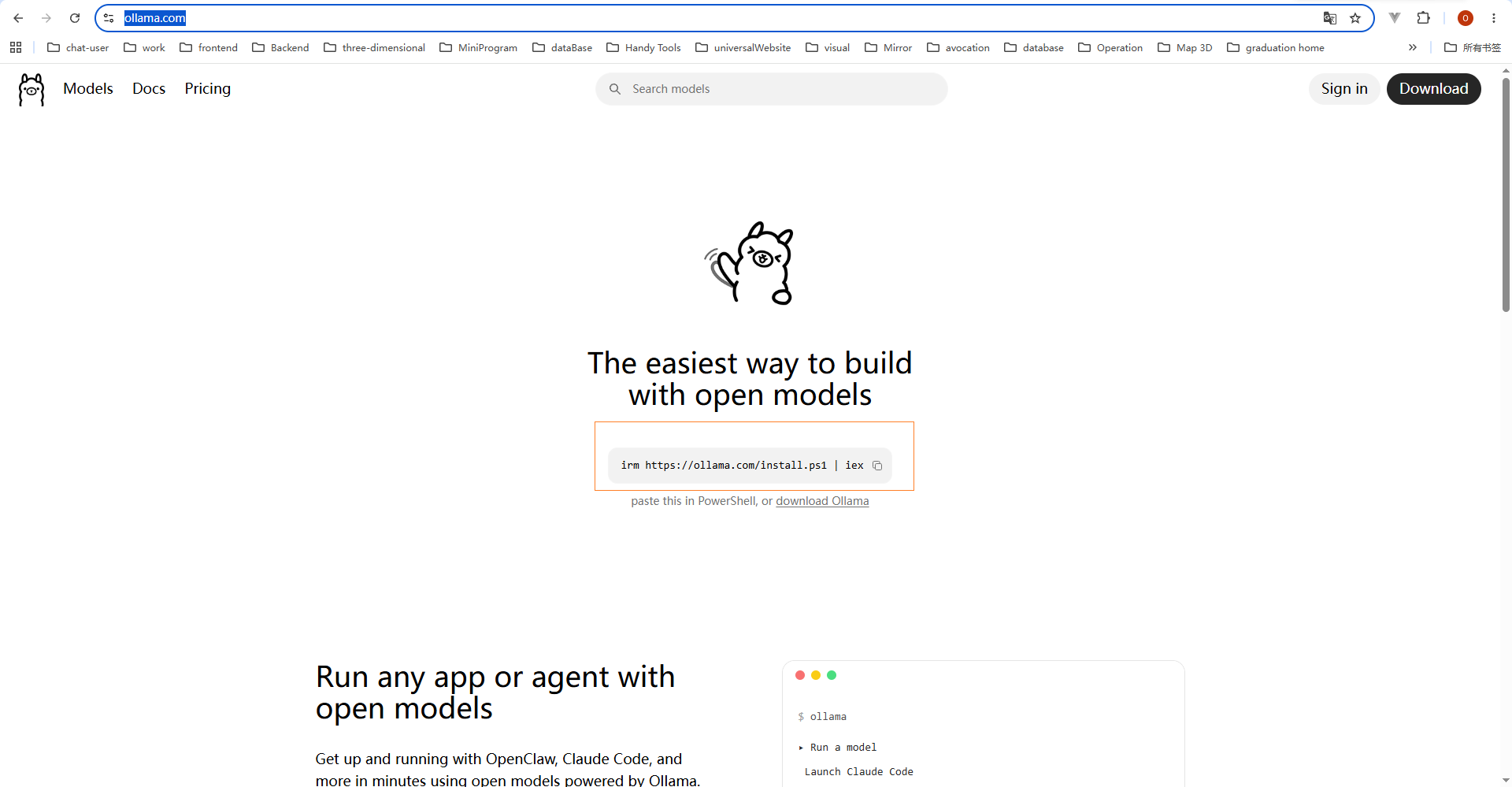Open the Docs page

point(149,89)
